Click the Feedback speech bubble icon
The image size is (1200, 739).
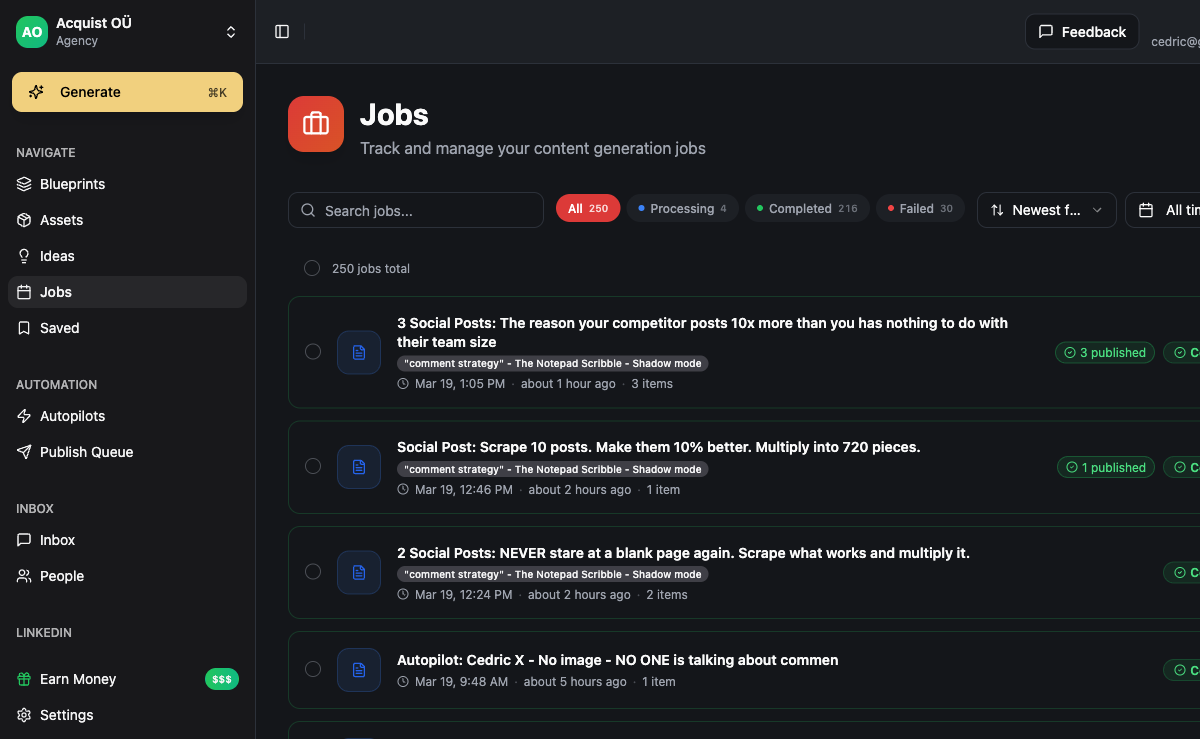click(x=1046, y=32)
